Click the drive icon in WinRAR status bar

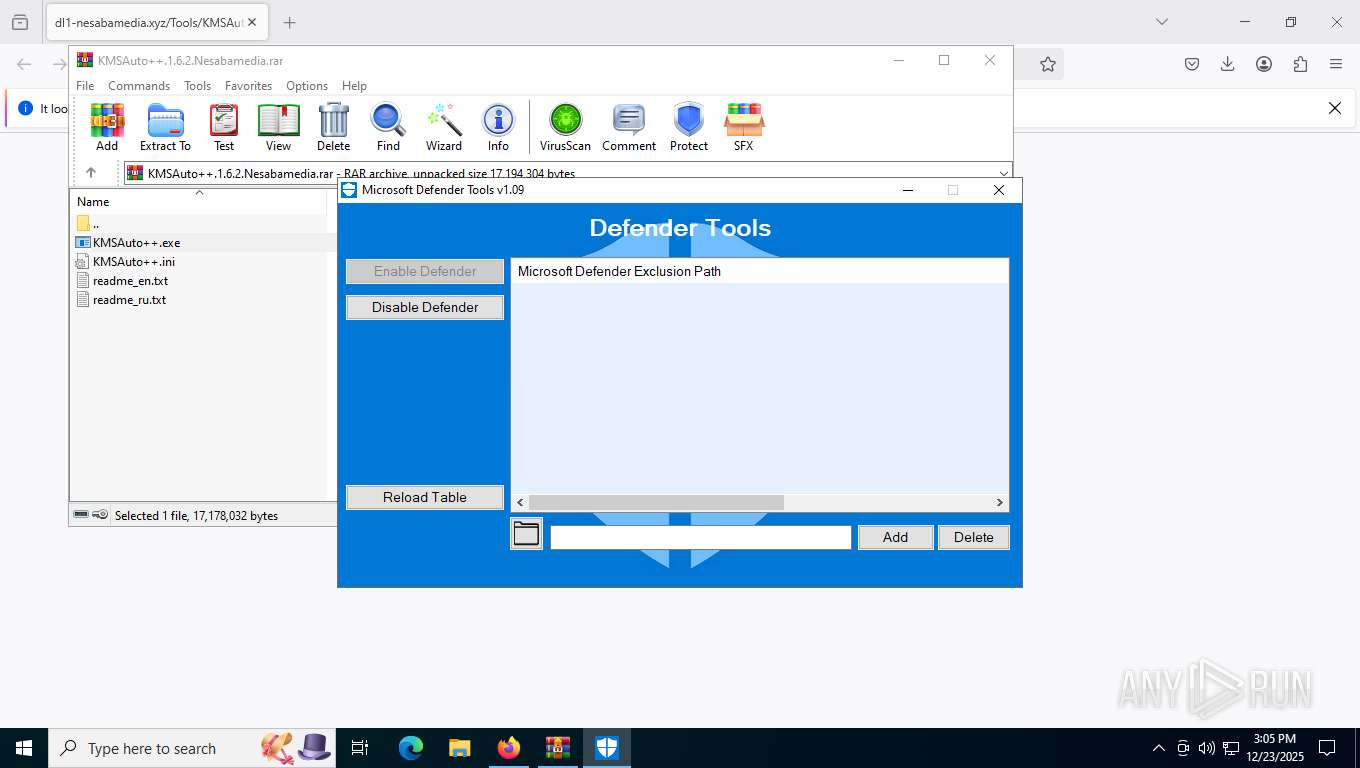tap(82, 515)
